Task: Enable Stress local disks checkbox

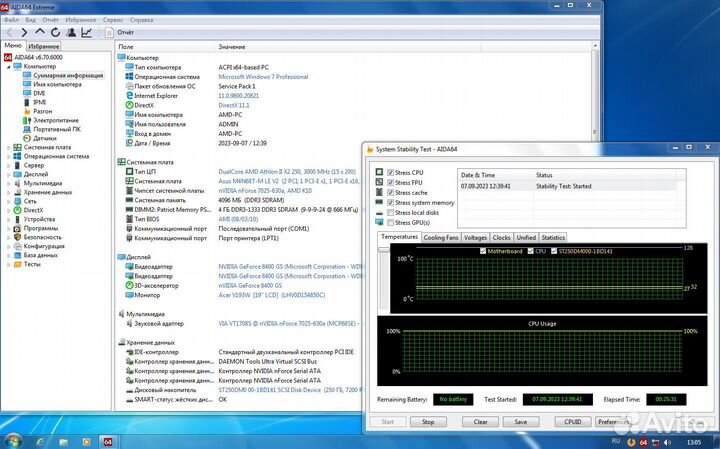Action: point(390,213)
